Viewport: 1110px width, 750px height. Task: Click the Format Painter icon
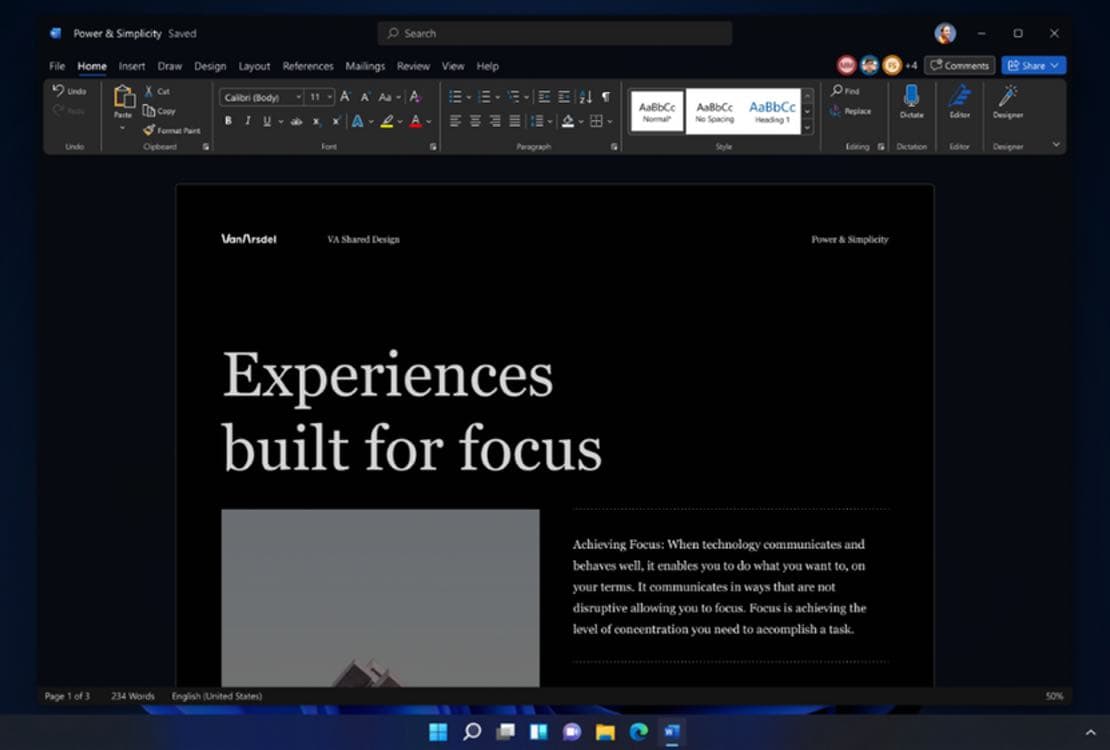click(x=149, y=130)
